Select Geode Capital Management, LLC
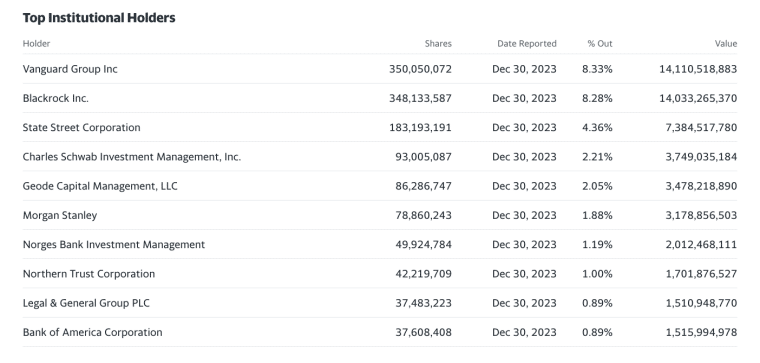This screenshot has width=760, height=363. (x=100, y=186)
